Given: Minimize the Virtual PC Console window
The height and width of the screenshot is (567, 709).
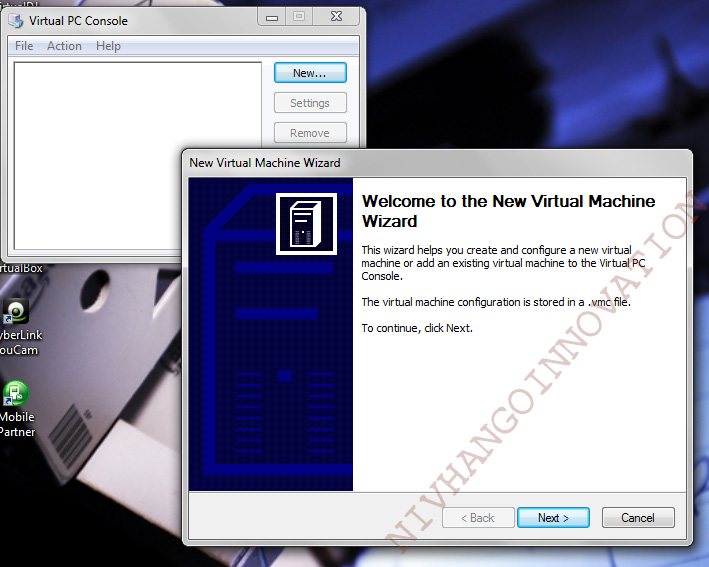Looking at the screenshot, I should pos(272,17).
